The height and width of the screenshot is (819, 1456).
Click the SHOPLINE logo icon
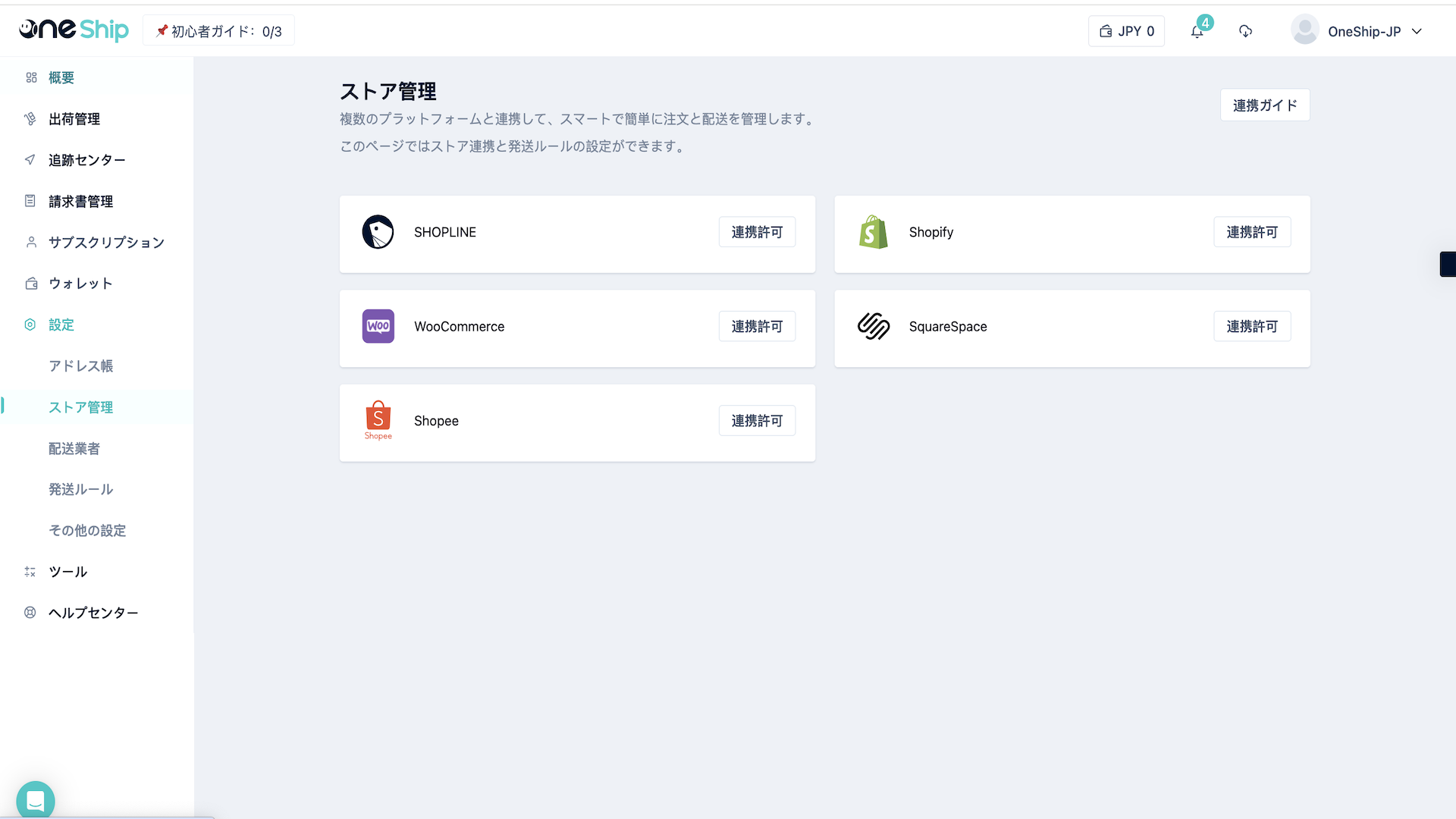point(378,232)
